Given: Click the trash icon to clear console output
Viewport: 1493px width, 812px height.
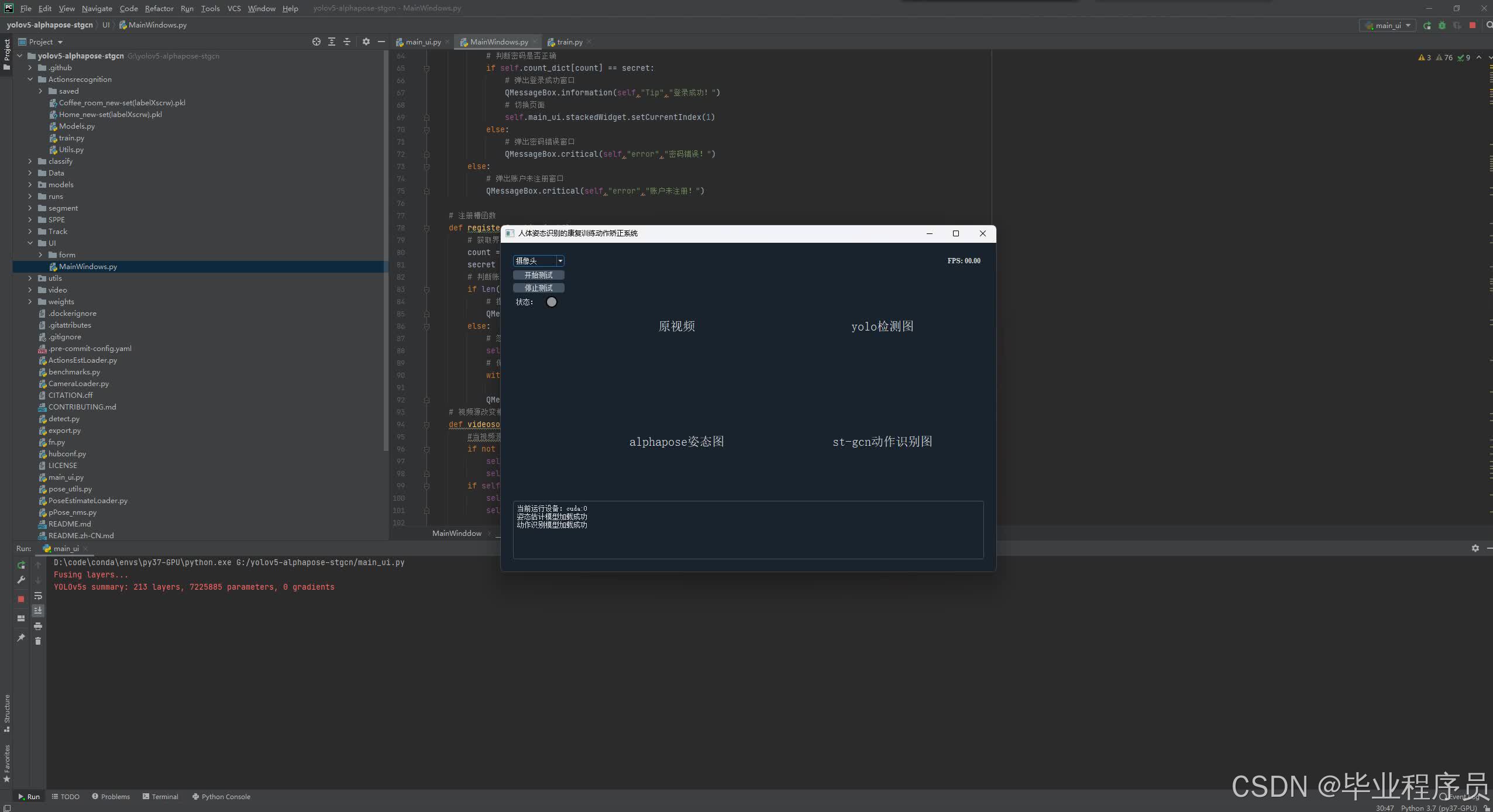Looking at the screenshot, I should pos(38,641).
